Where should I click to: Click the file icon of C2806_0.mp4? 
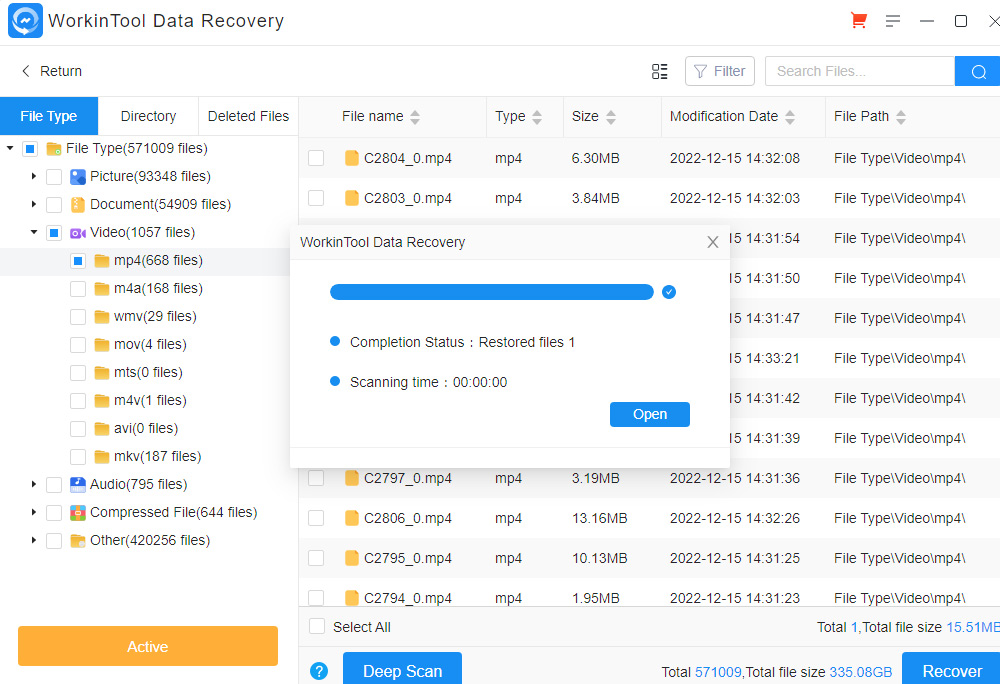click(x=351, y=518)
